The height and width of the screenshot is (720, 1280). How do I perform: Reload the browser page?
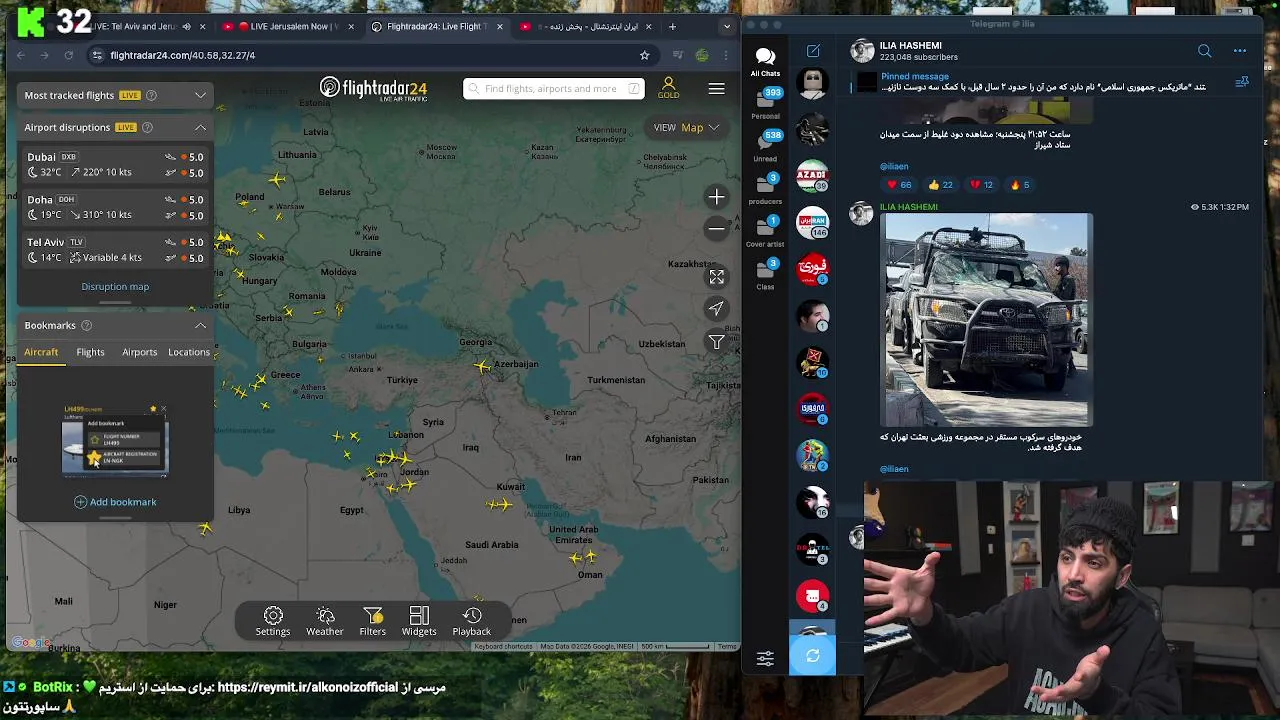coord(68,55)
